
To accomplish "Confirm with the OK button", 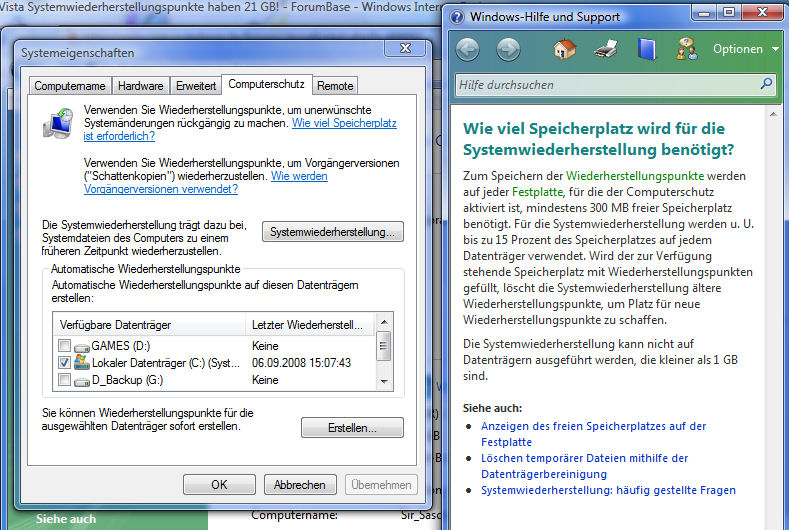I will (219, 485).
